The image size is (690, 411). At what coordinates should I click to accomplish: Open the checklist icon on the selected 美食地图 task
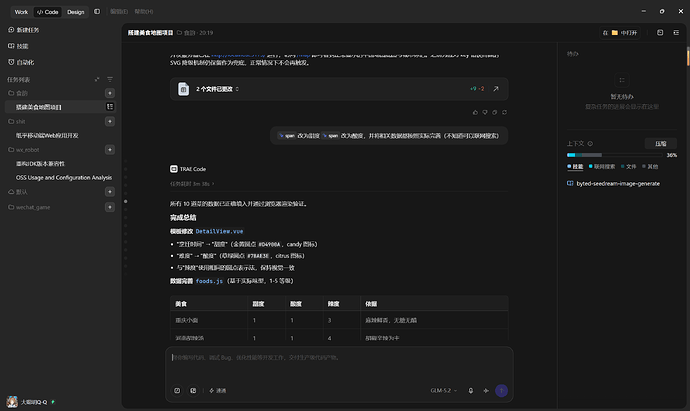[110, 107]
